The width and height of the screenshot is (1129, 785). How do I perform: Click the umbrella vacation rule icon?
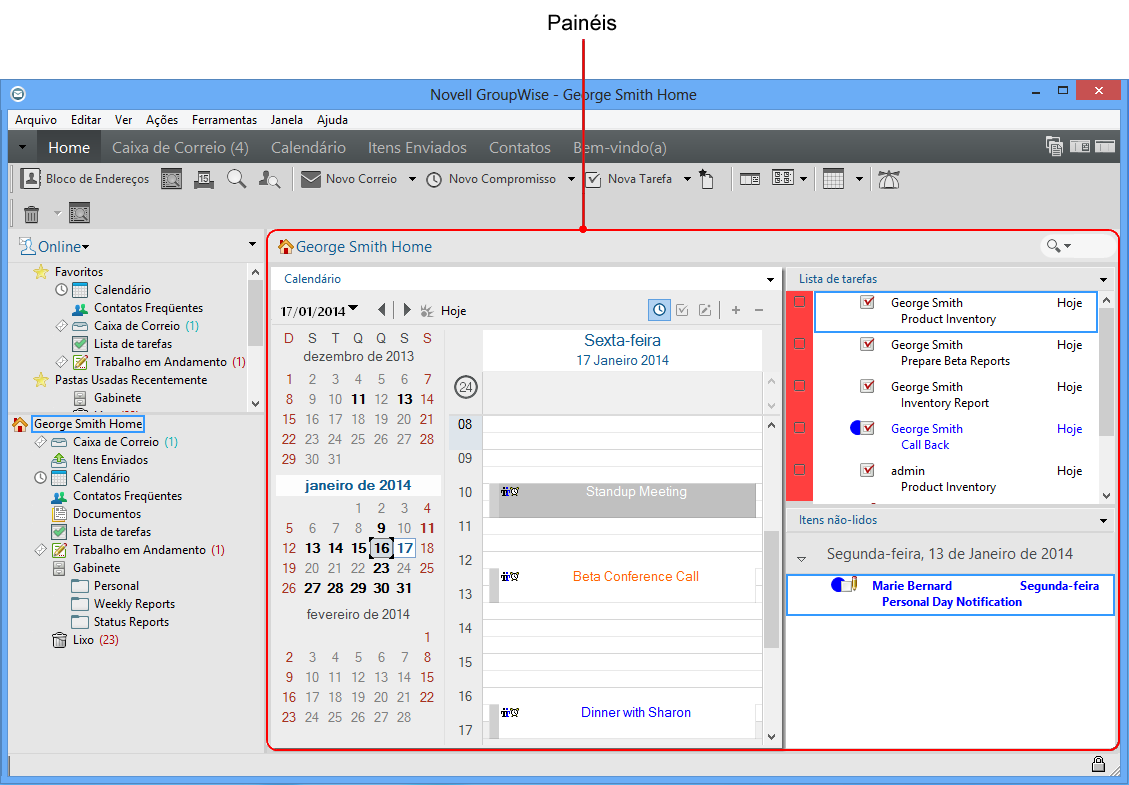click(889, 179)
